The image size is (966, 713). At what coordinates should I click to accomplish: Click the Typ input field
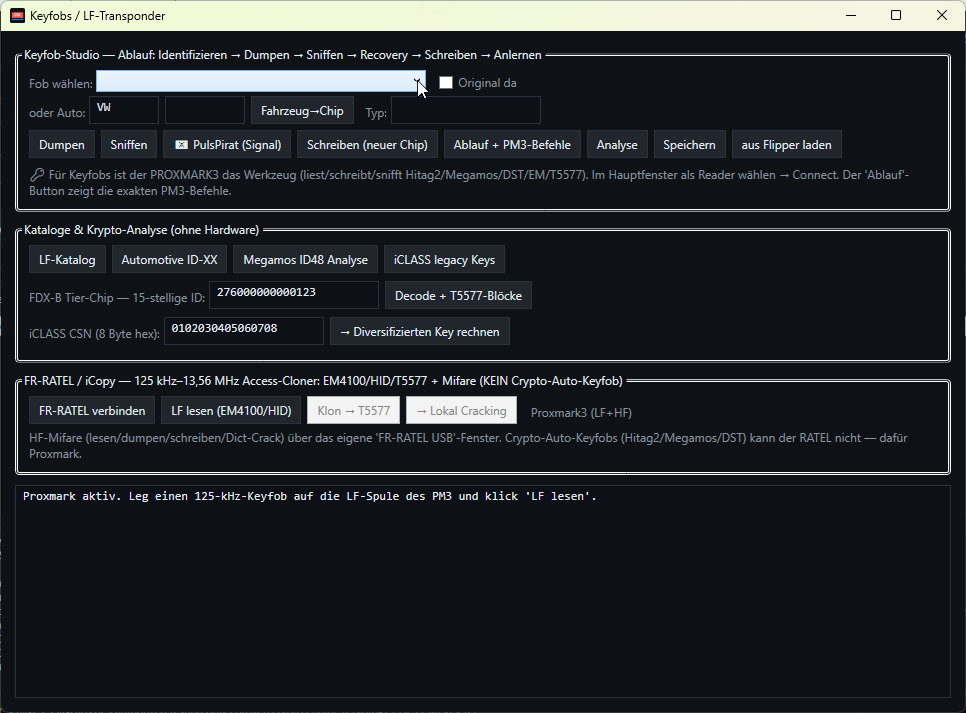(466, 111)
